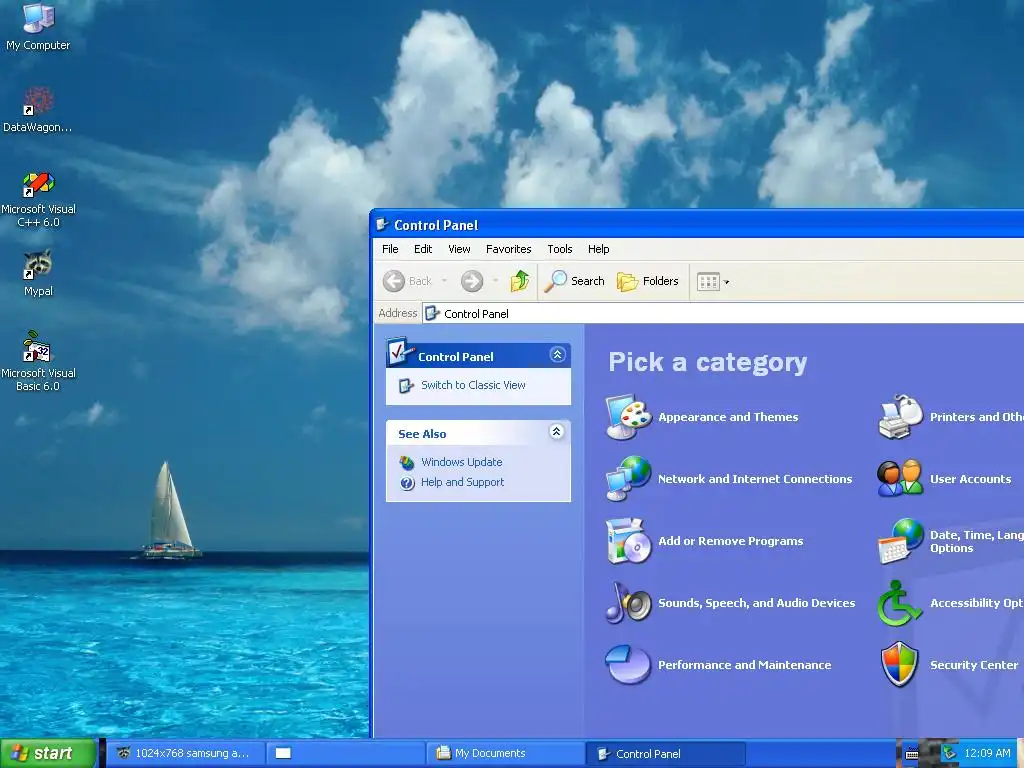Screen dimensions: 1024x768
Task: Click Network and Internet Connections icon
Action: click(x=628, y=479)
